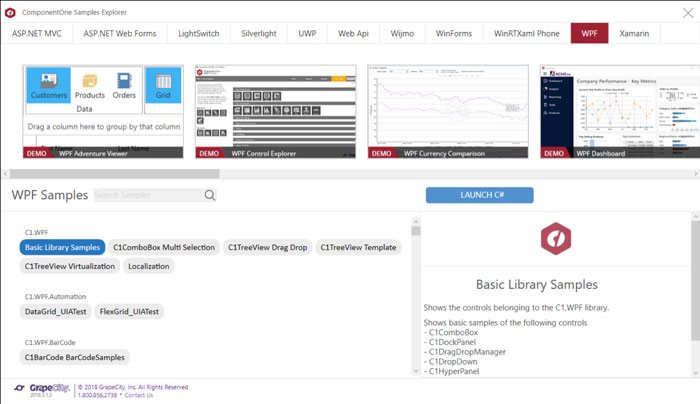
Task: Click the Contact Us link
Action: coord(139,396)
